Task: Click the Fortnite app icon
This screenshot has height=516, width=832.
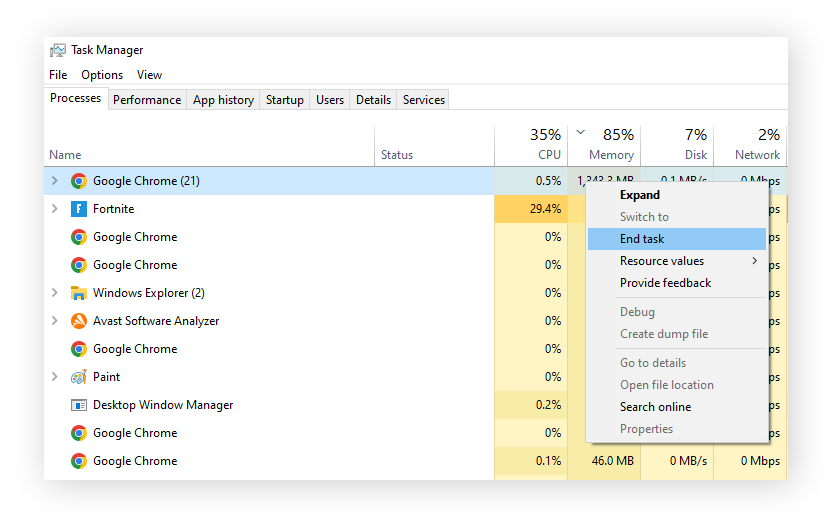Action: [79, 209]
